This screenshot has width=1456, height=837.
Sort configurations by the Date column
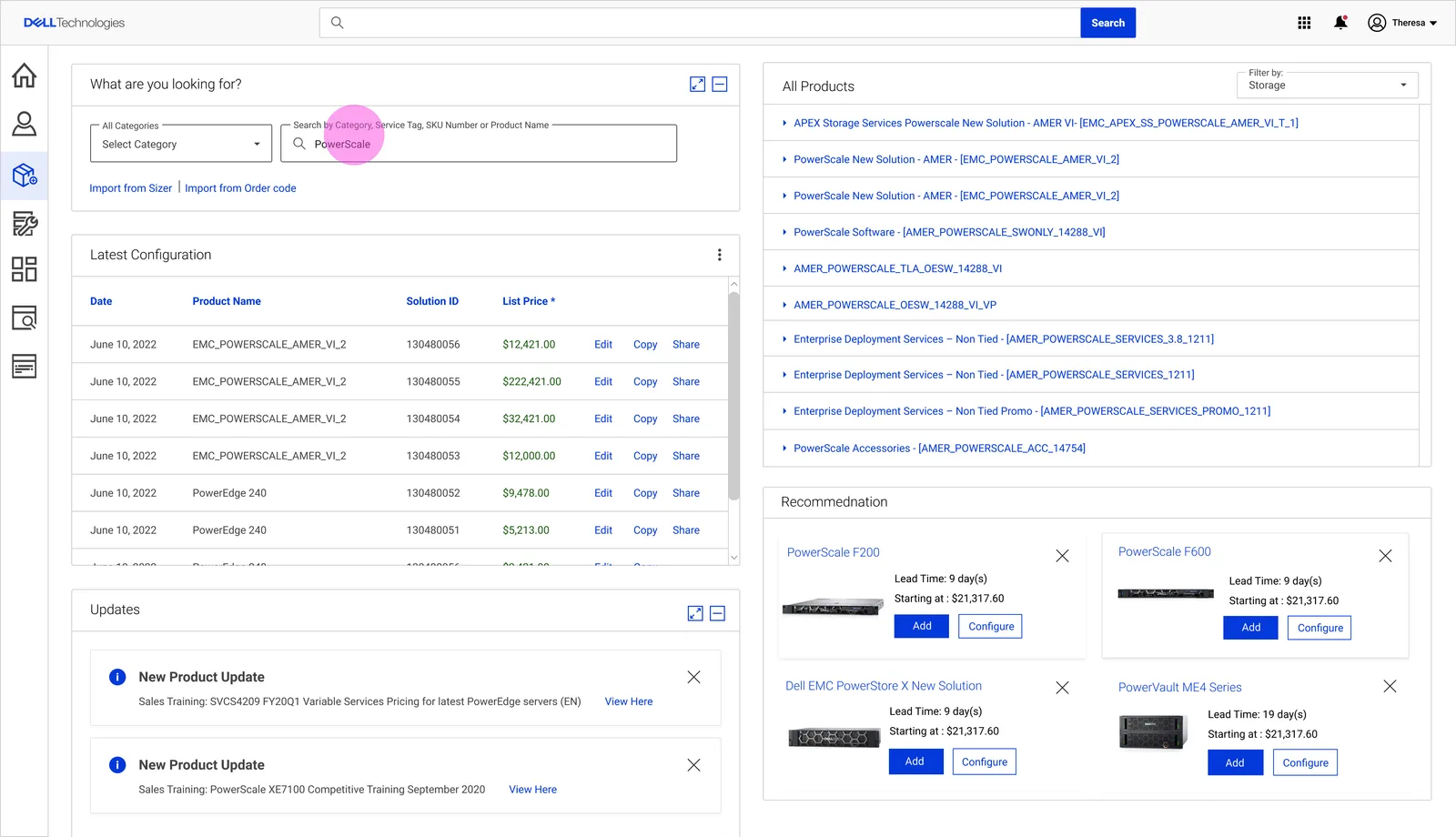tap(101, 301)
